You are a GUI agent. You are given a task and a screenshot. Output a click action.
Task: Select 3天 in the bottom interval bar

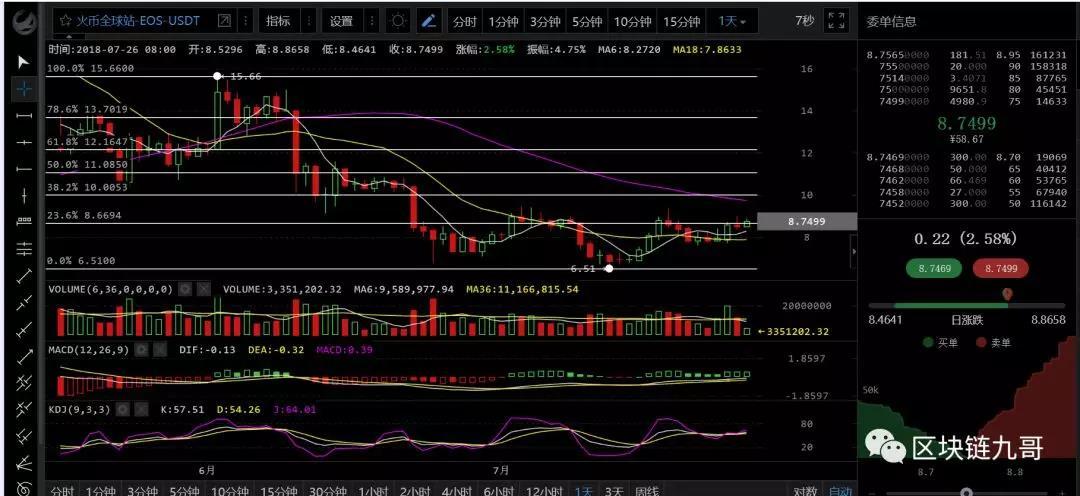tap(614, 490)
